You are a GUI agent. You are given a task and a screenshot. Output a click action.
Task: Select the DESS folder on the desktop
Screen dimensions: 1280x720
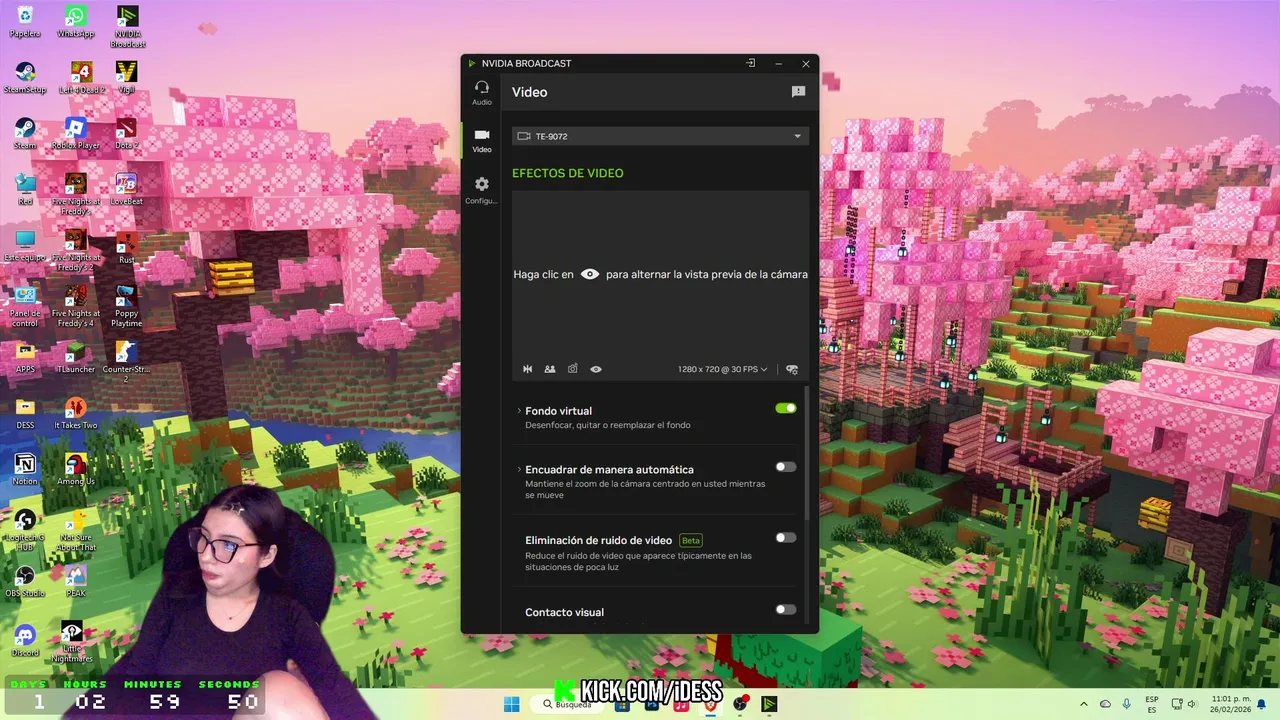tap(25, 414)
